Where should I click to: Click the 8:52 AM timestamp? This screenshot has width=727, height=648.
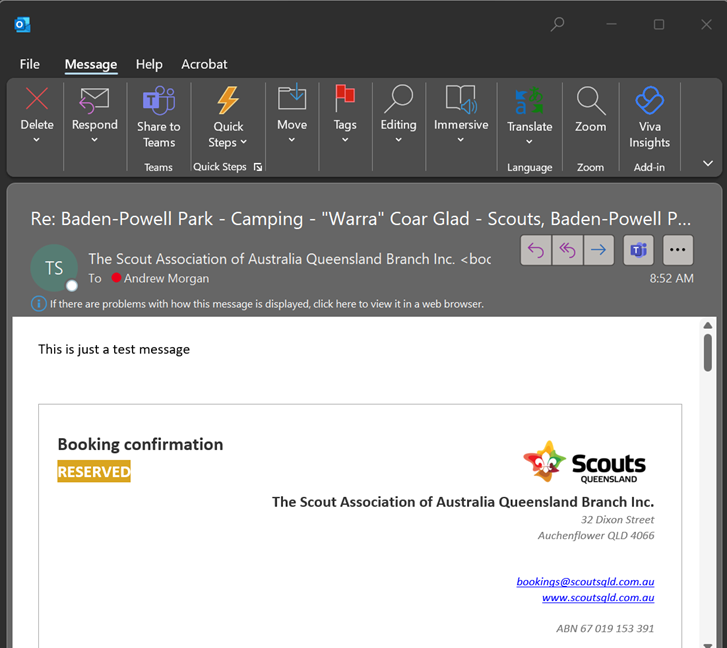point(671,279)
